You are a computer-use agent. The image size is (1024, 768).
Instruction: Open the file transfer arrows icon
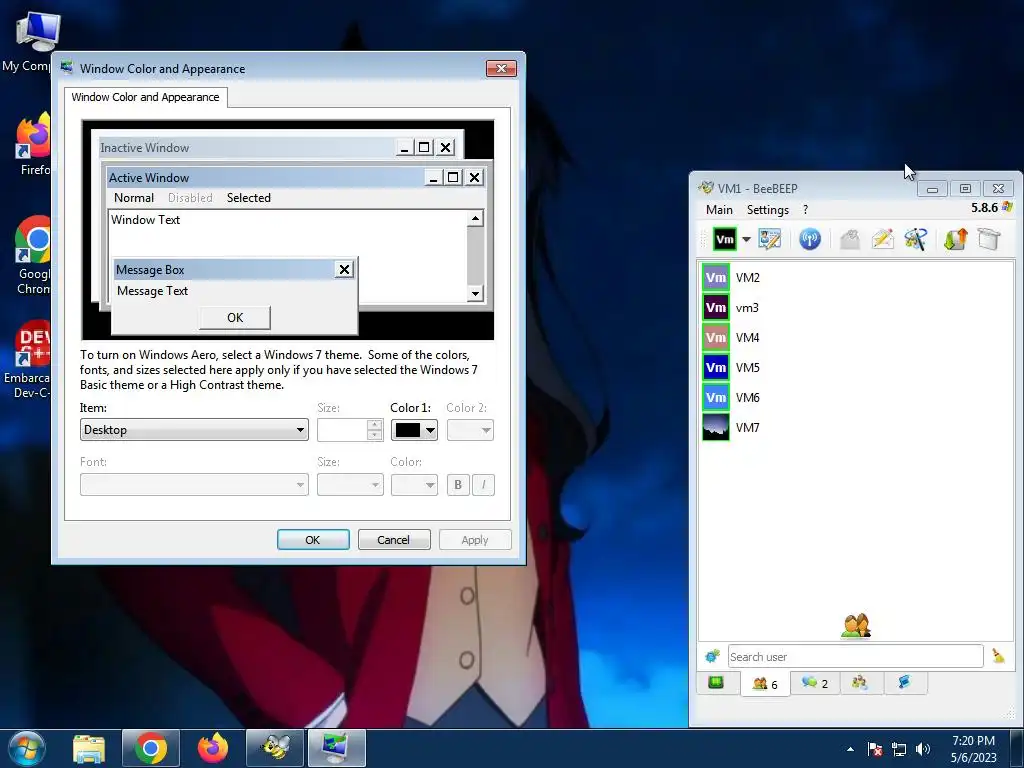pyautogui.click(x=955, y=239)
